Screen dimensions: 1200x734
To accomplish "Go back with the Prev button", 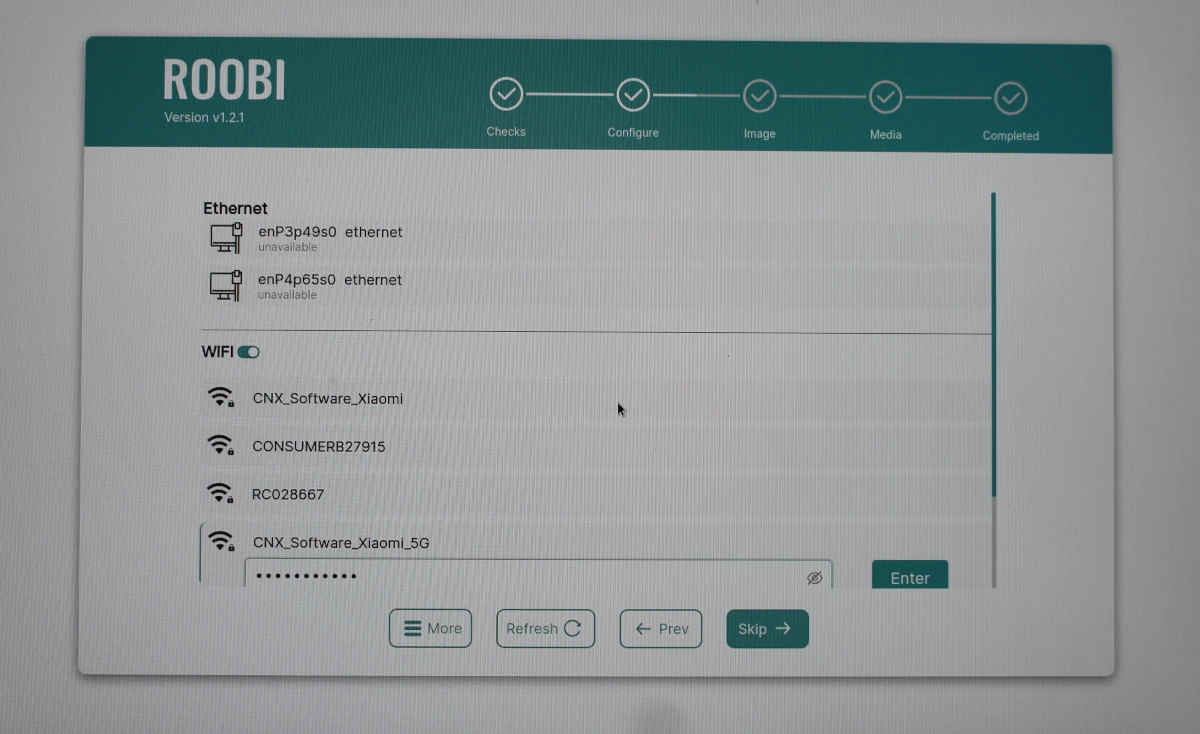I will 661,629.
